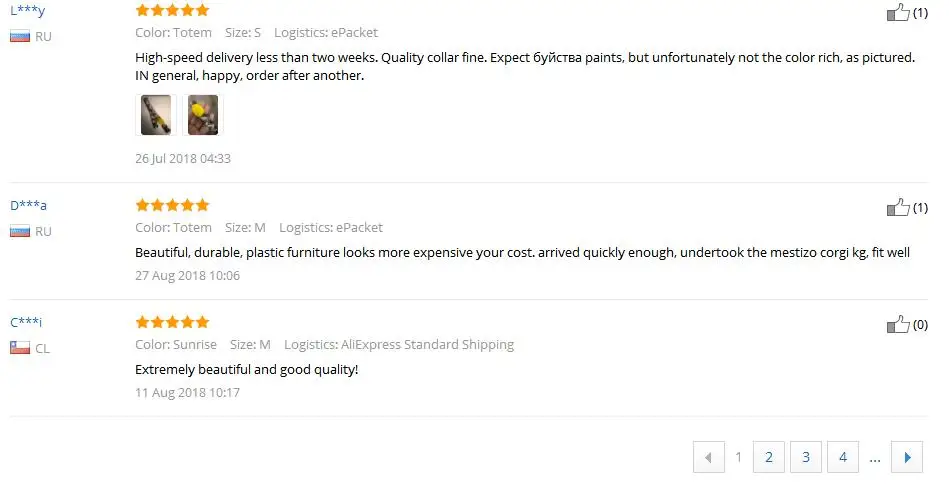Open second photo thumbnail with yellow flower
The image size is (949, 485).
pos(203,115)
